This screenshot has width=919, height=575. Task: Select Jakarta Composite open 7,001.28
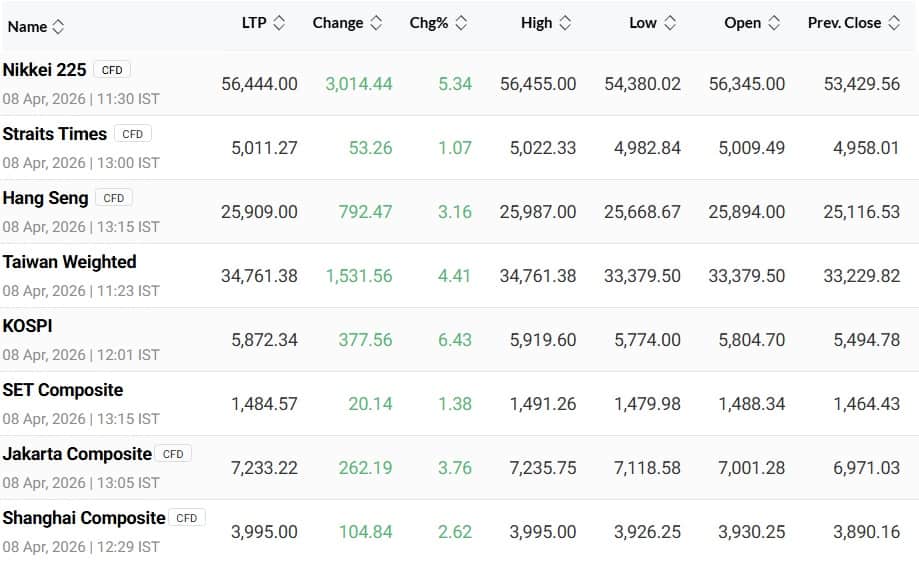pos(752,468)
